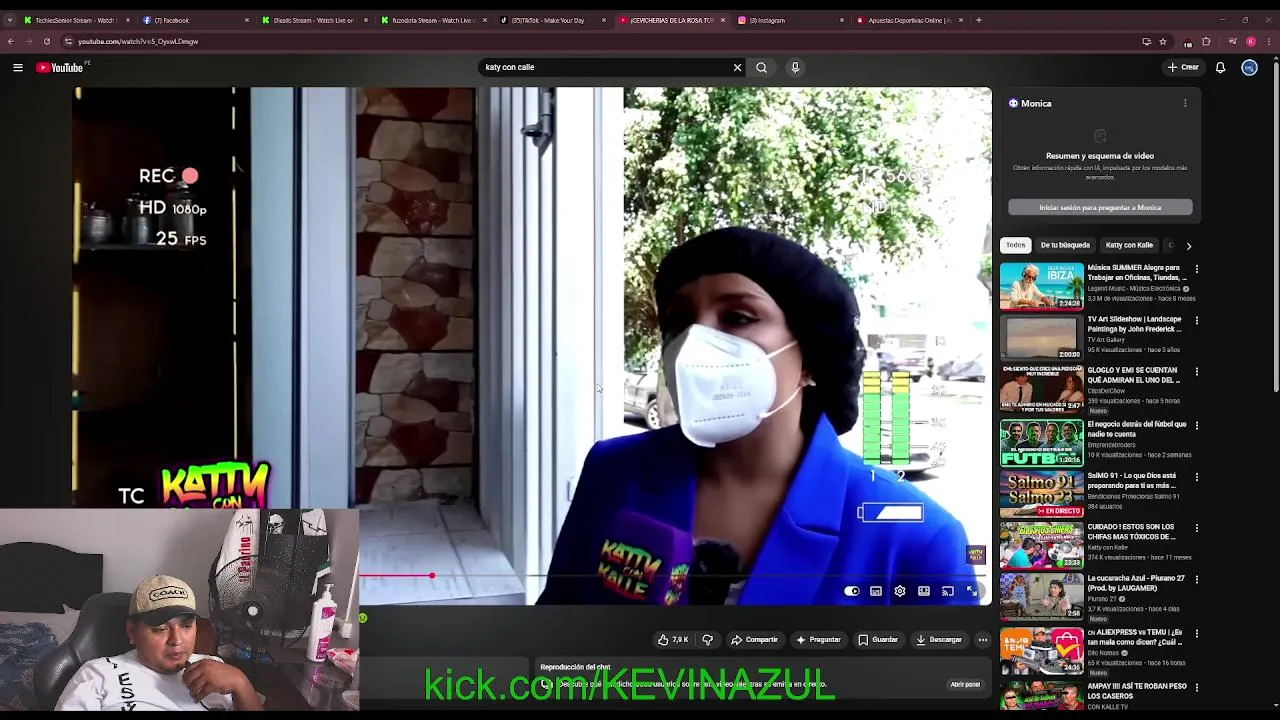Viewport: 1280px width, 720px height.
Task: Open options for Salmo 91 video
Action: 1196,477
